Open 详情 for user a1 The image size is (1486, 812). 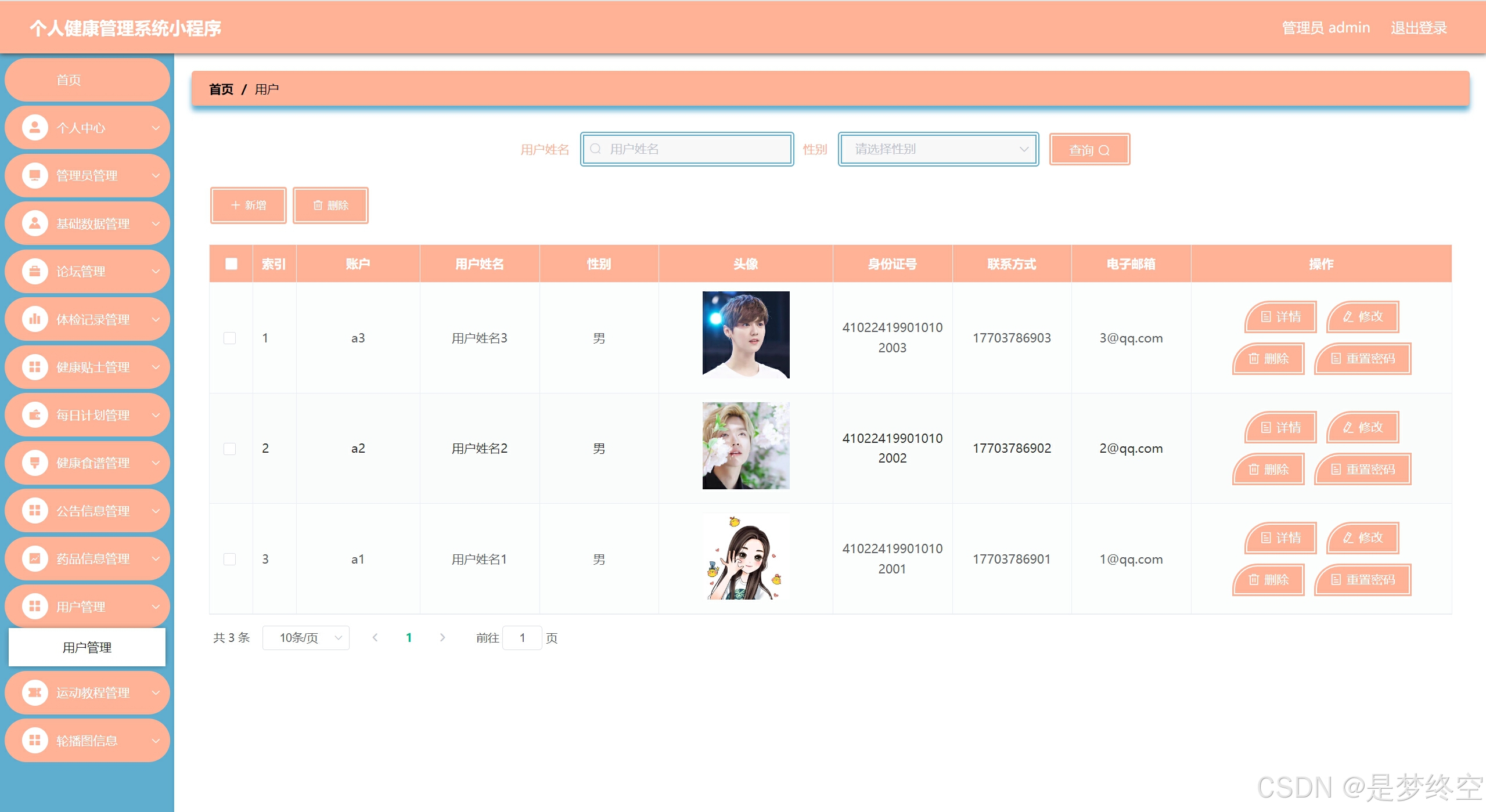[x=1280, y=538]
